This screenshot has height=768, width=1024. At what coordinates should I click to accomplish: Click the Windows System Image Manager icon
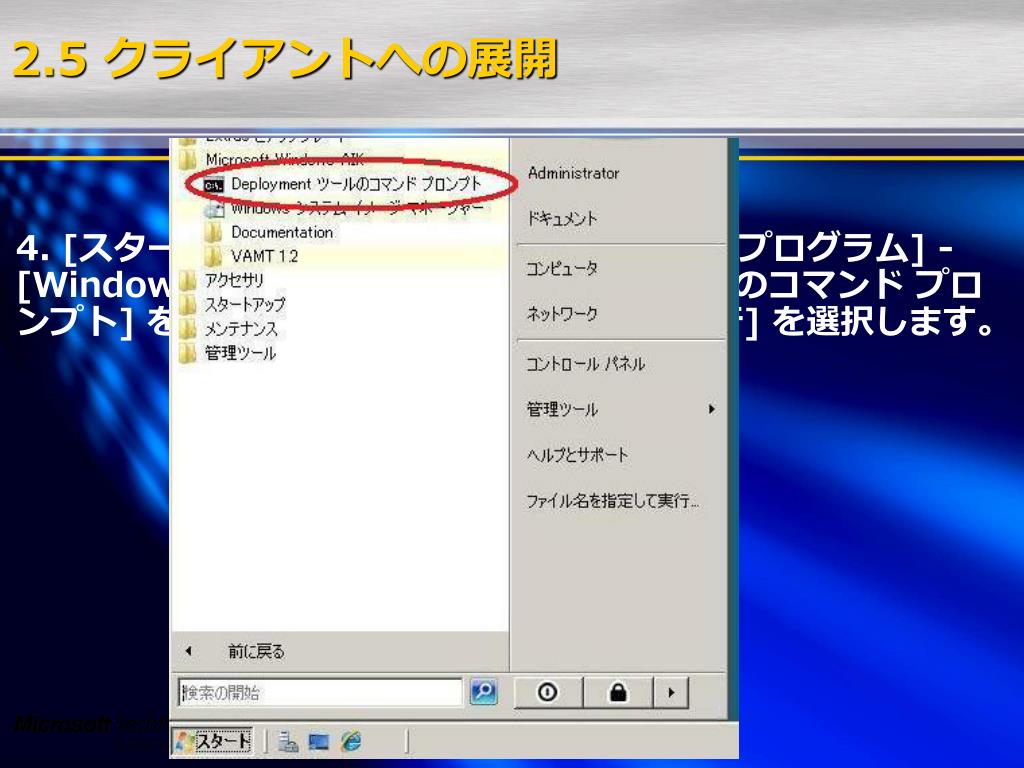[214, 210]
